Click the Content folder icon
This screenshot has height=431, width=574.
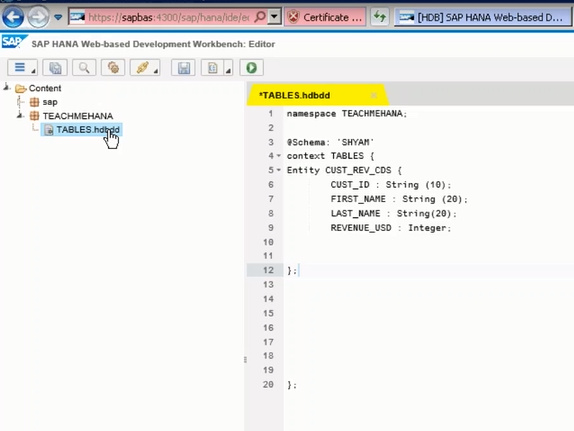click(x=20, y=89)
